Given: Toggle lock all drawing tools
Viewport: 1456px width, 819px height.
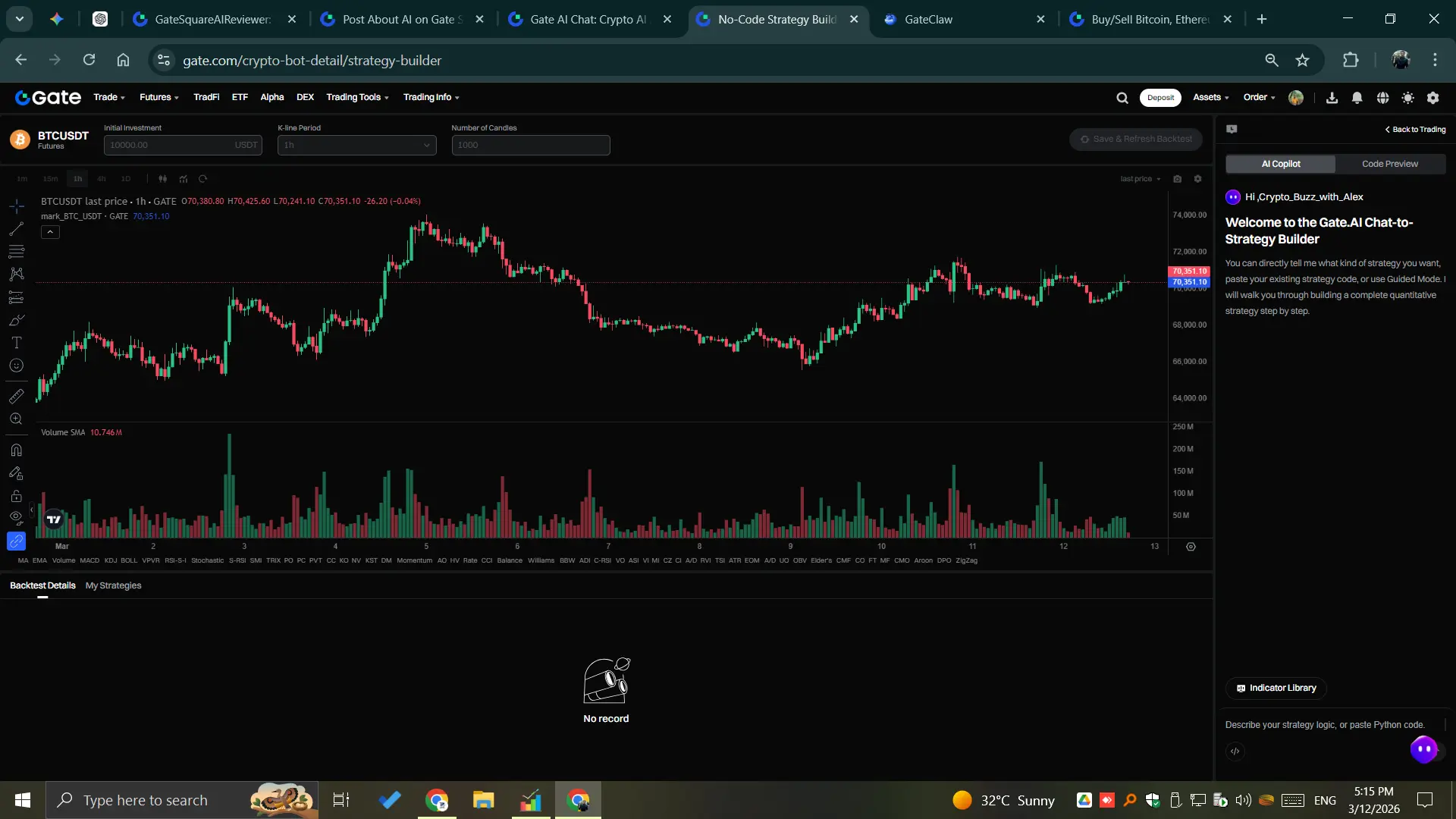Looking at the screenshot, I should (16, 496).
